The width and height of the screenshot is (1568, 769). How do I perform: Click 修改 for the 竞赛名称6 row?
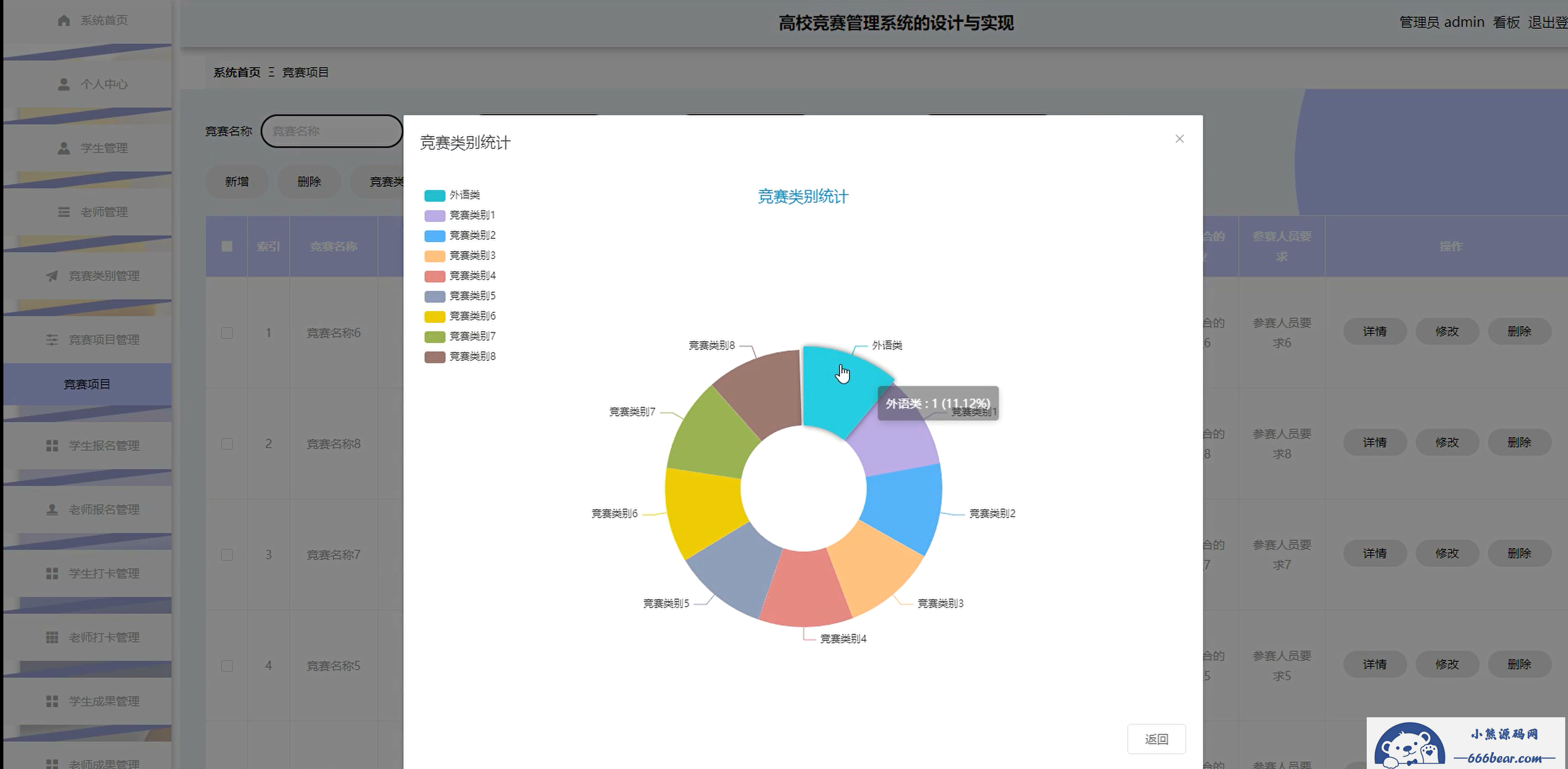click(1447, 332)
